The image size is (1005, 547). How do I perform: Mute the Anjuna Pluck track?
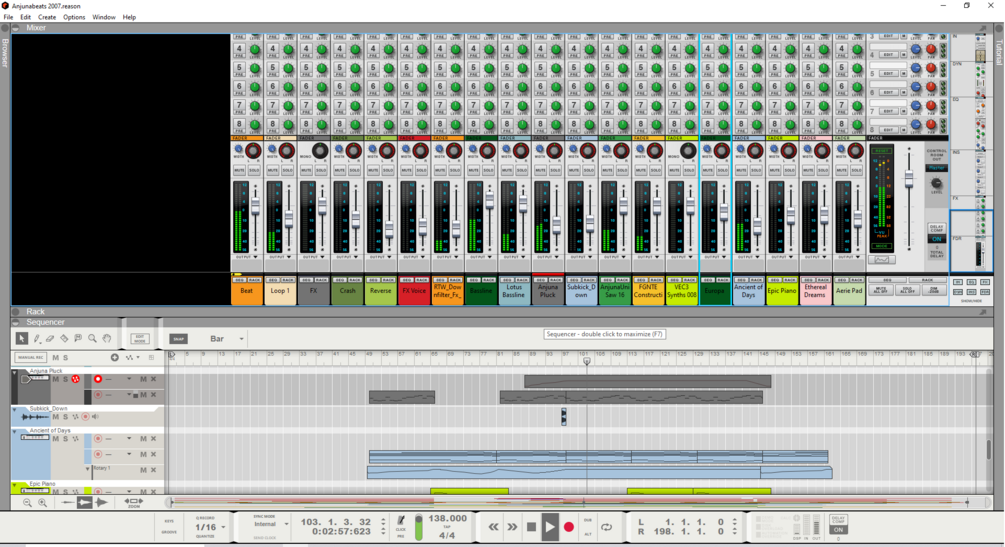click(x=55, y=379)
